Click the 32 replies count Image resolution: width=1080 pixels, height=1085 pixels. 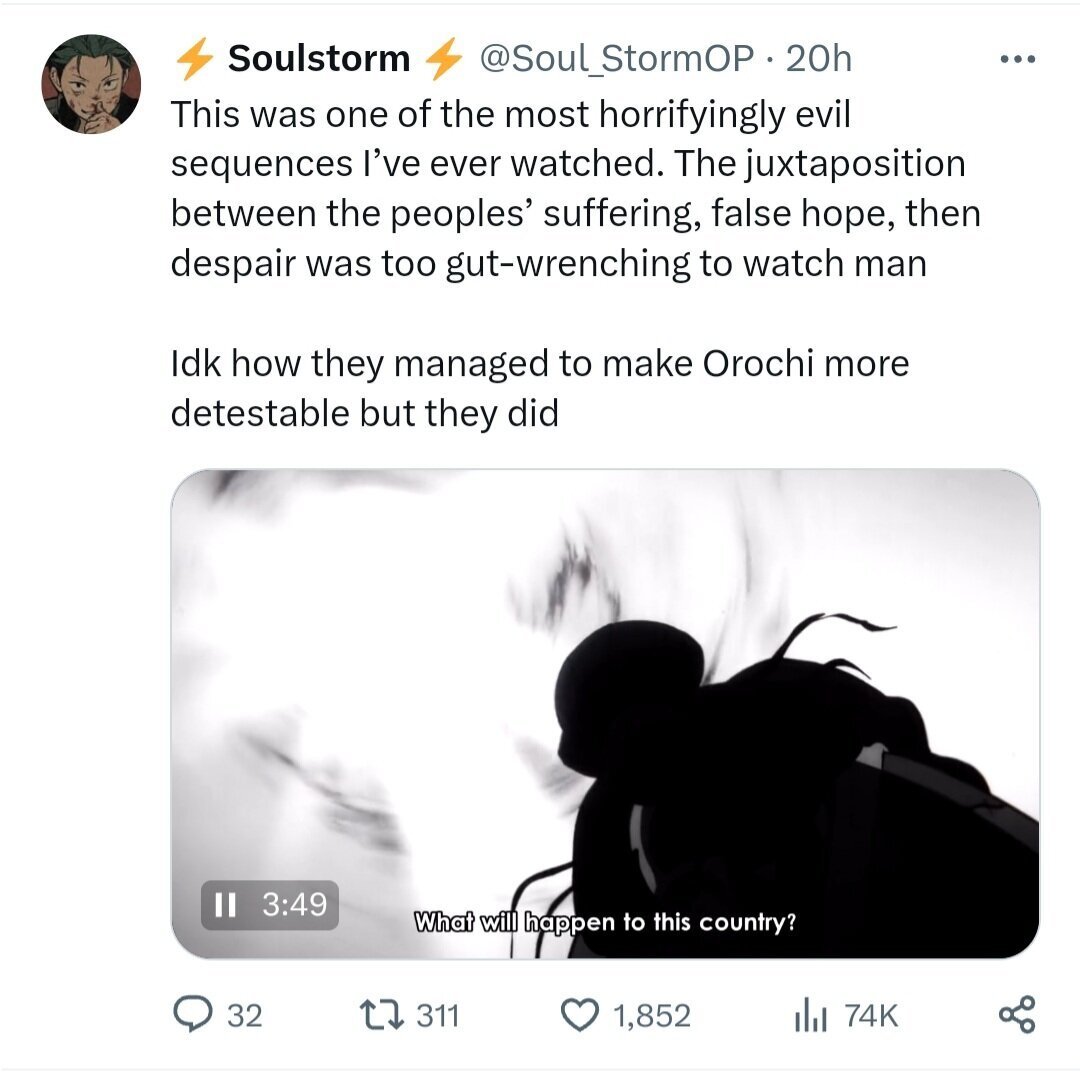tap(245, 1016)
